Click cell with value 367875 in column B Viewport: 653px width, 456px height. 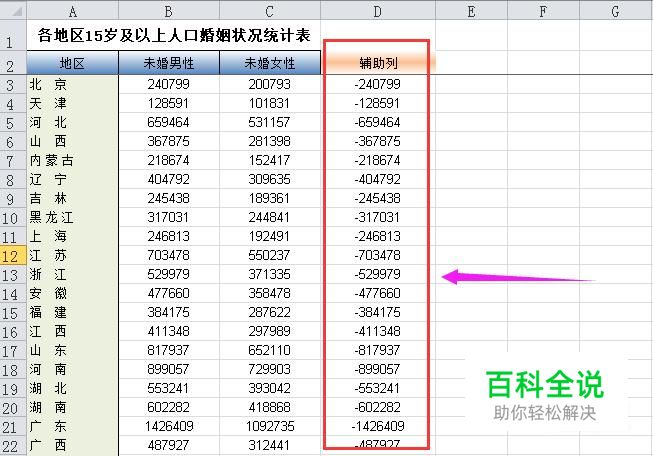pyautogui.click(x=169, y=142)
